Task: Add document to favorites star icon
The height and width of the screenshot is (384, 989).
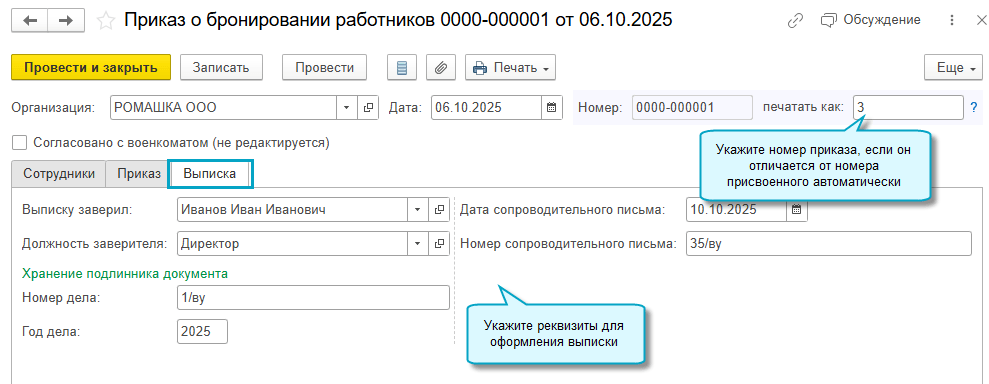Action: (x=106, y=21)
